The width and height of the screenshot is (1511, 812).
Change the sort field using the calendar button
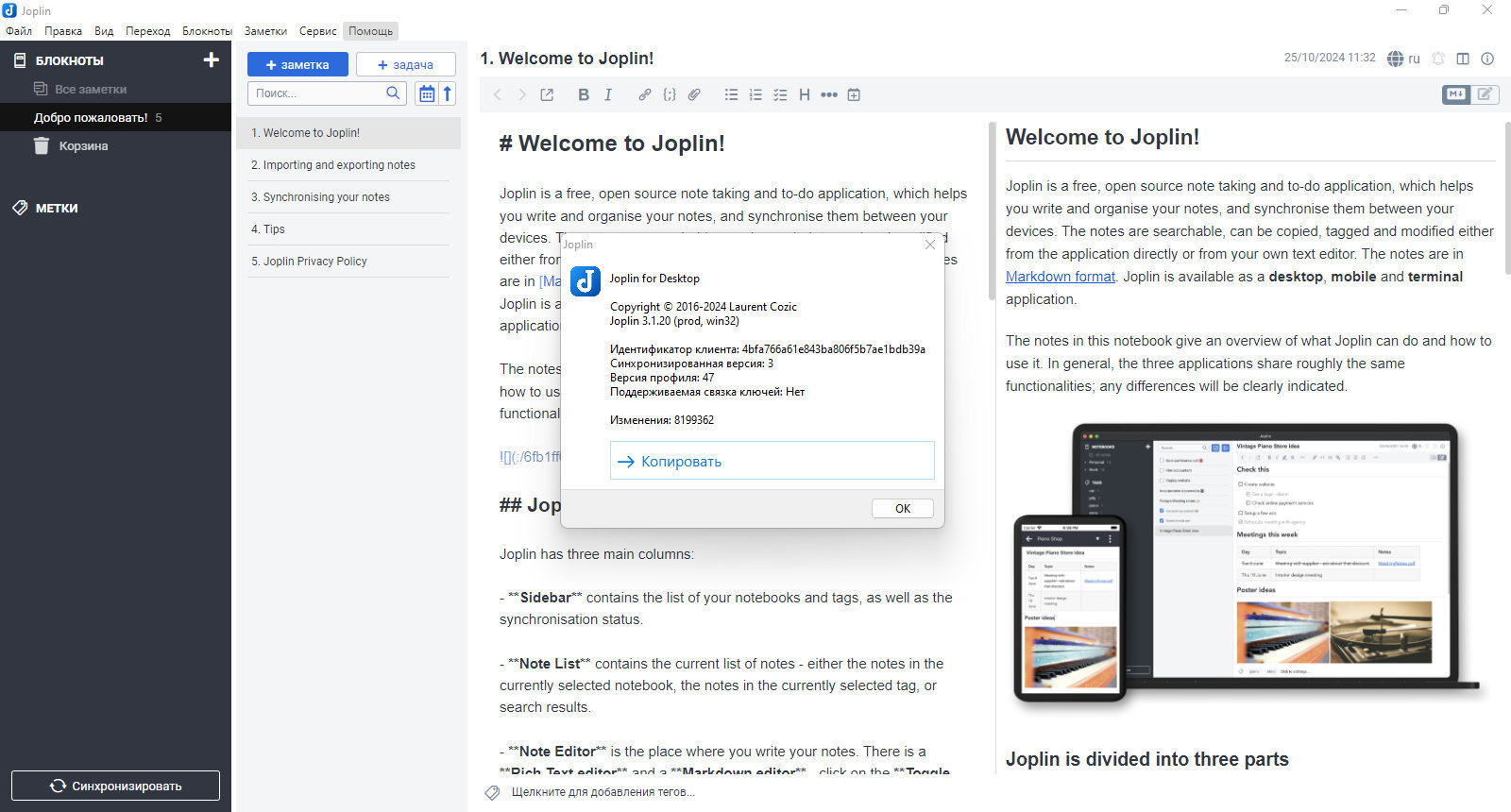427,93
